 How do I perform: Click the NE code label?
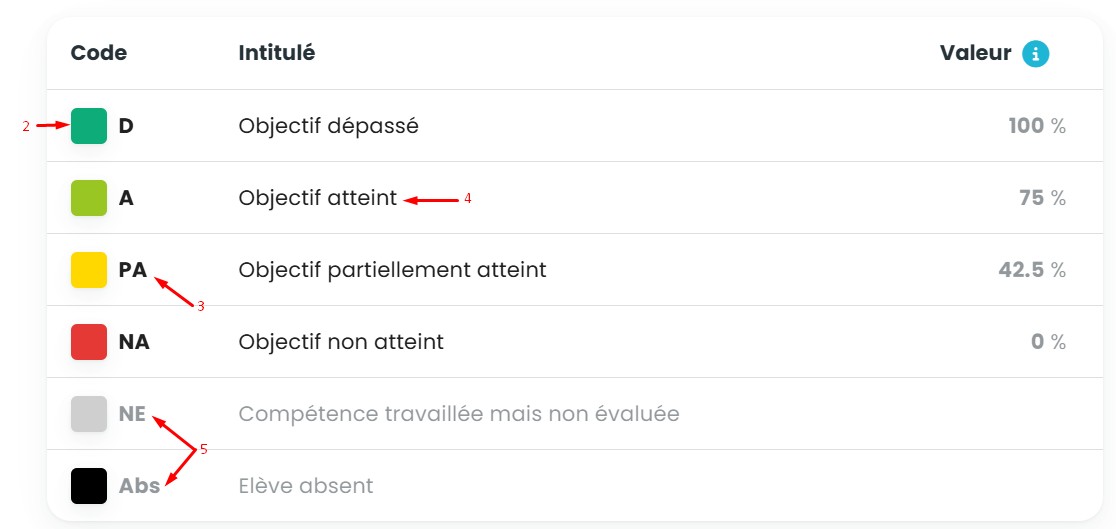tap(132, 414)
